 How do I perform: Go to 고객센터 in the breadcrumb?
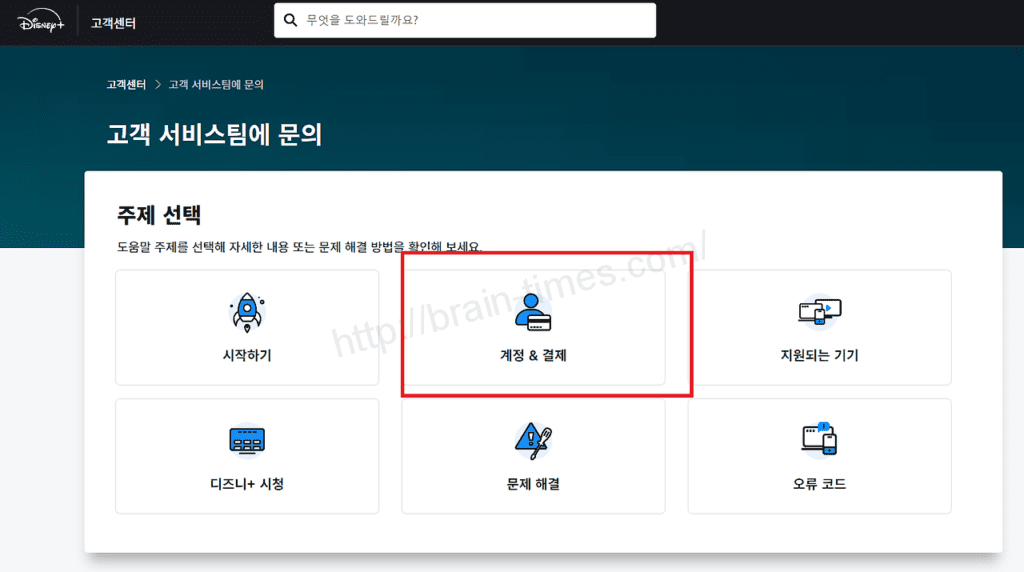pos(126,85)
